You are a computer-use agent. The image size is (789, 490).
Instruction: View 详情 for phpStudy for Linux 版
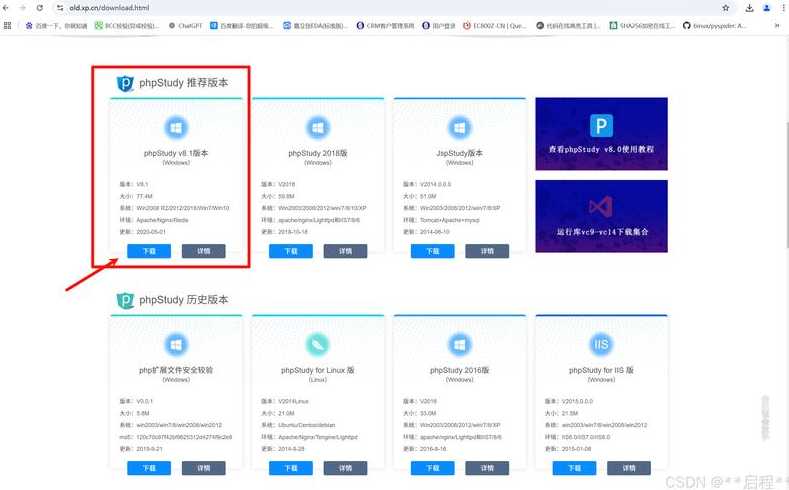pos(345,468)
